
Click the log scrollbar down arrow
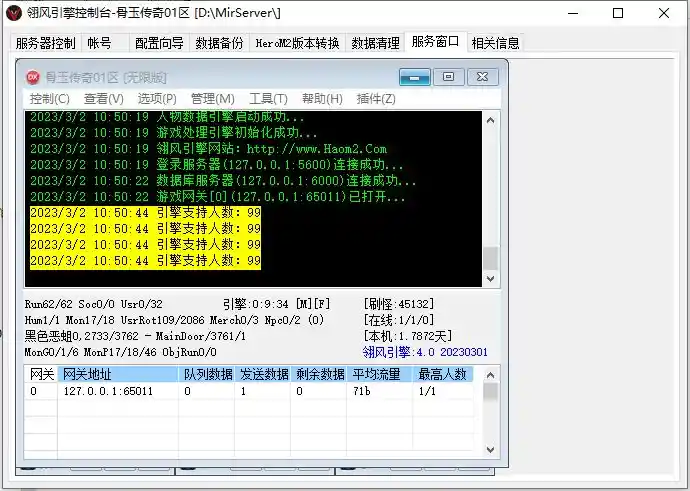coord(491,278)
